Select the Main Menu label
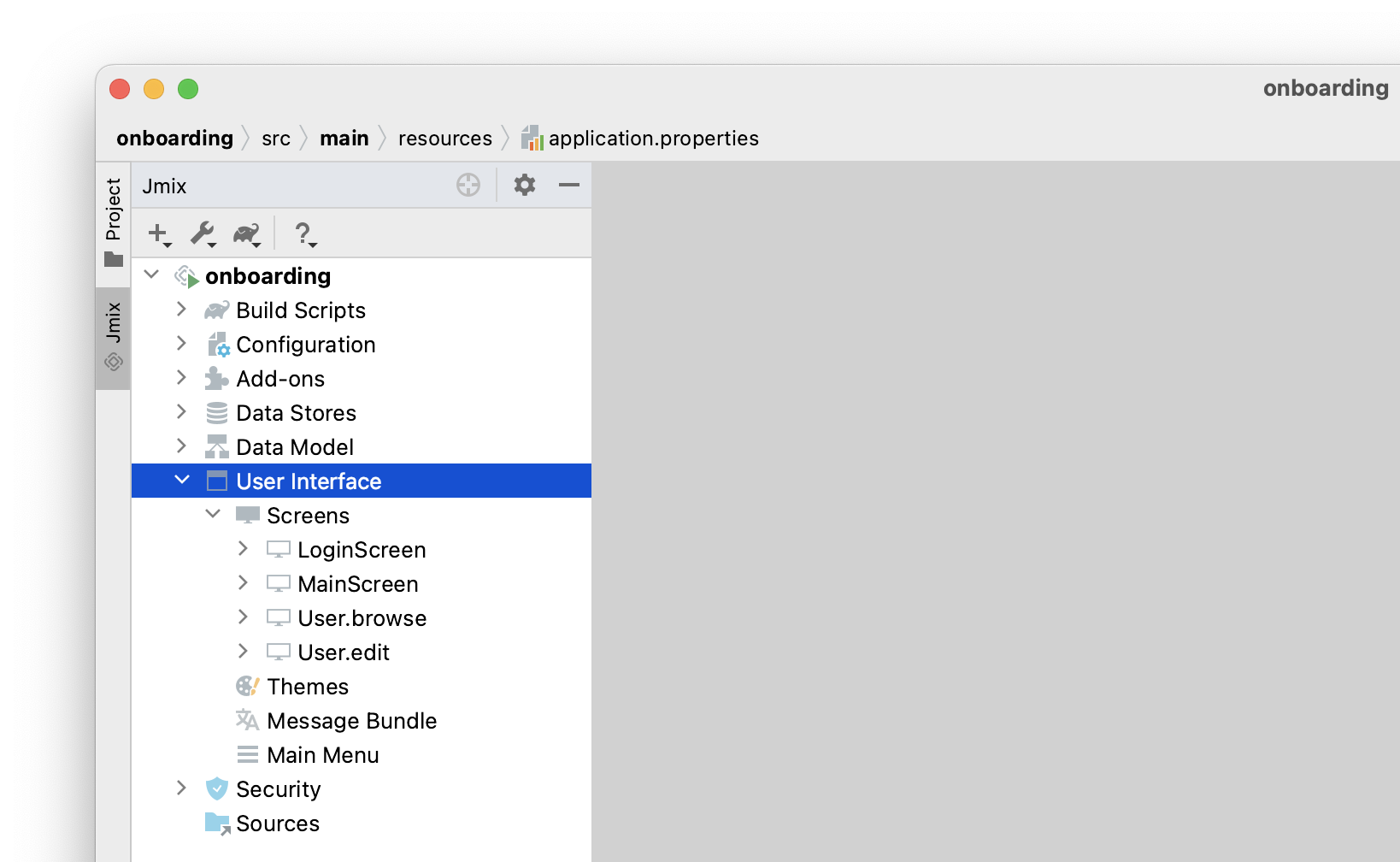This screenshot has width=1400, height=862. pyautogui.click(x=323, y=755)
